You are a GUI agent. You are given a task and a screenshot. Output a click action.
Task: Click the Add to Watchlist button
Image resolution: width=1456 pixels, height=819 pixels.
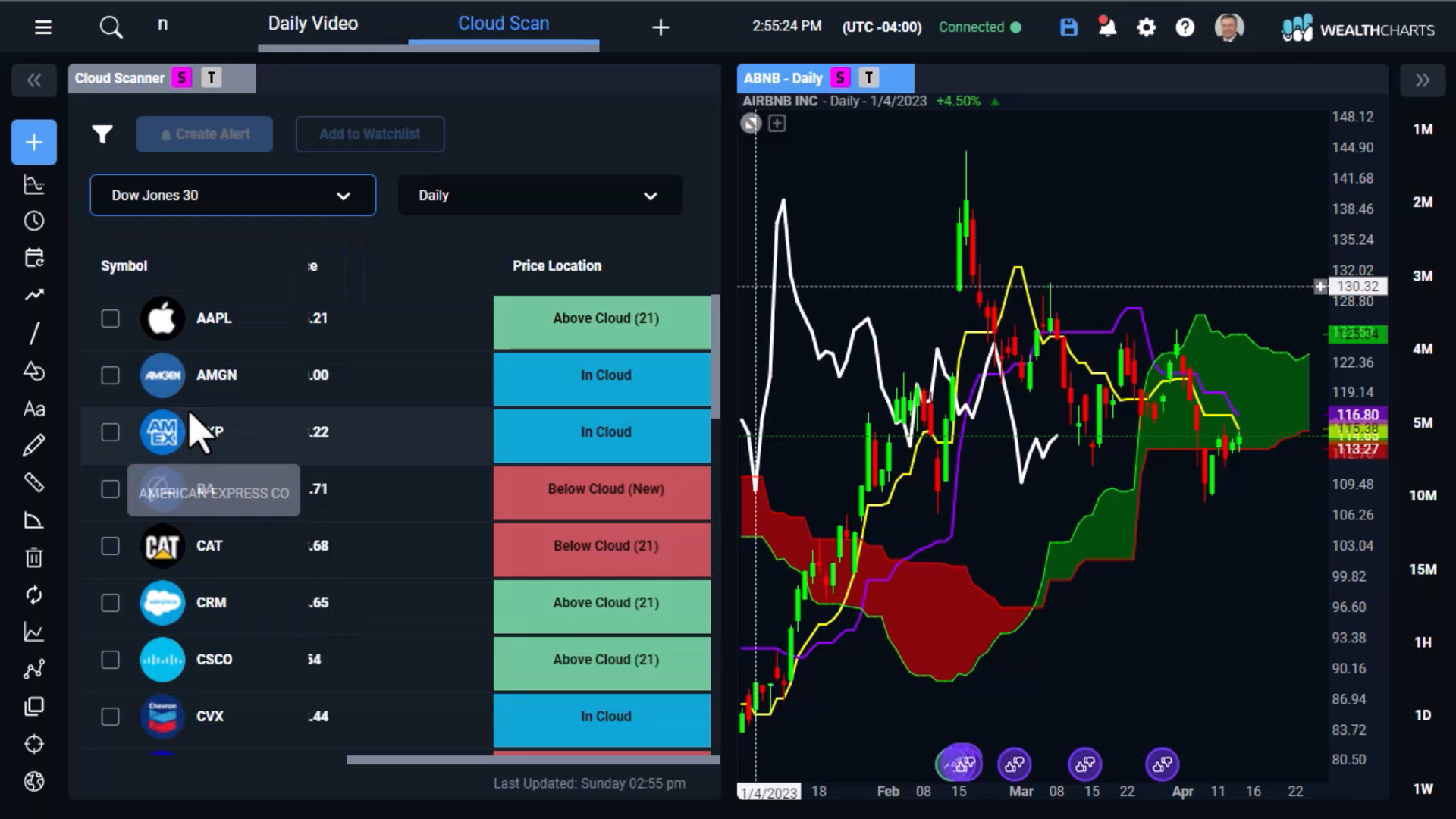pyautogui.click(x=369, y=134)
